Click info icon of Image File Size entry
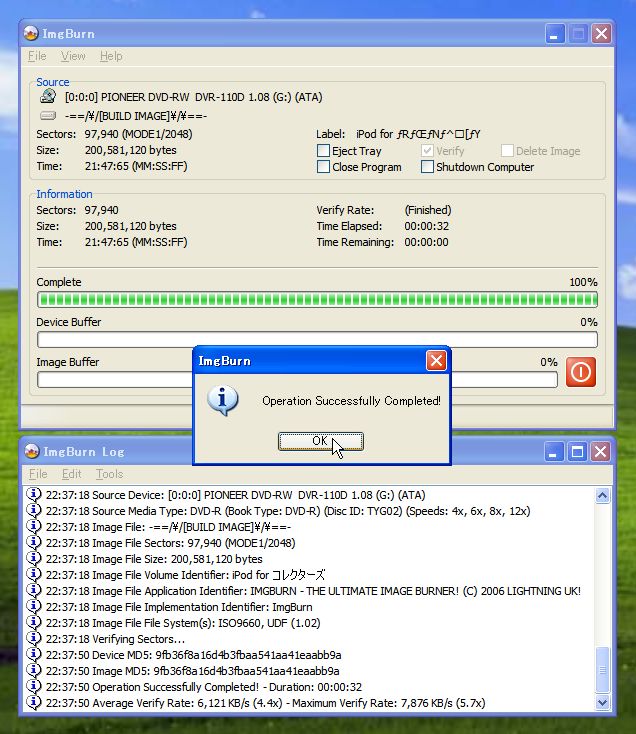Viewport: 636px width, 734px height. pos(34,558)
